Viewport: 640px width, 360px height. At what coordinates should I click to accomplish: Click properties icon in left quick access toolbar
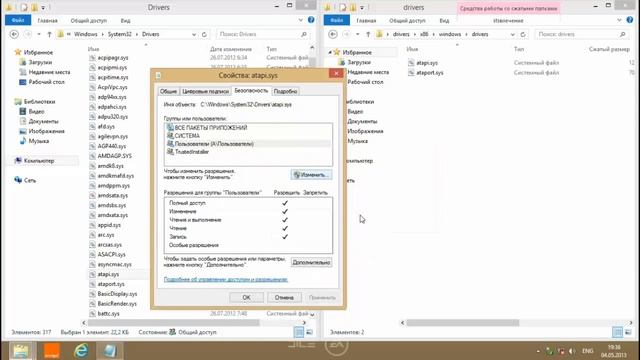point(24,7)
